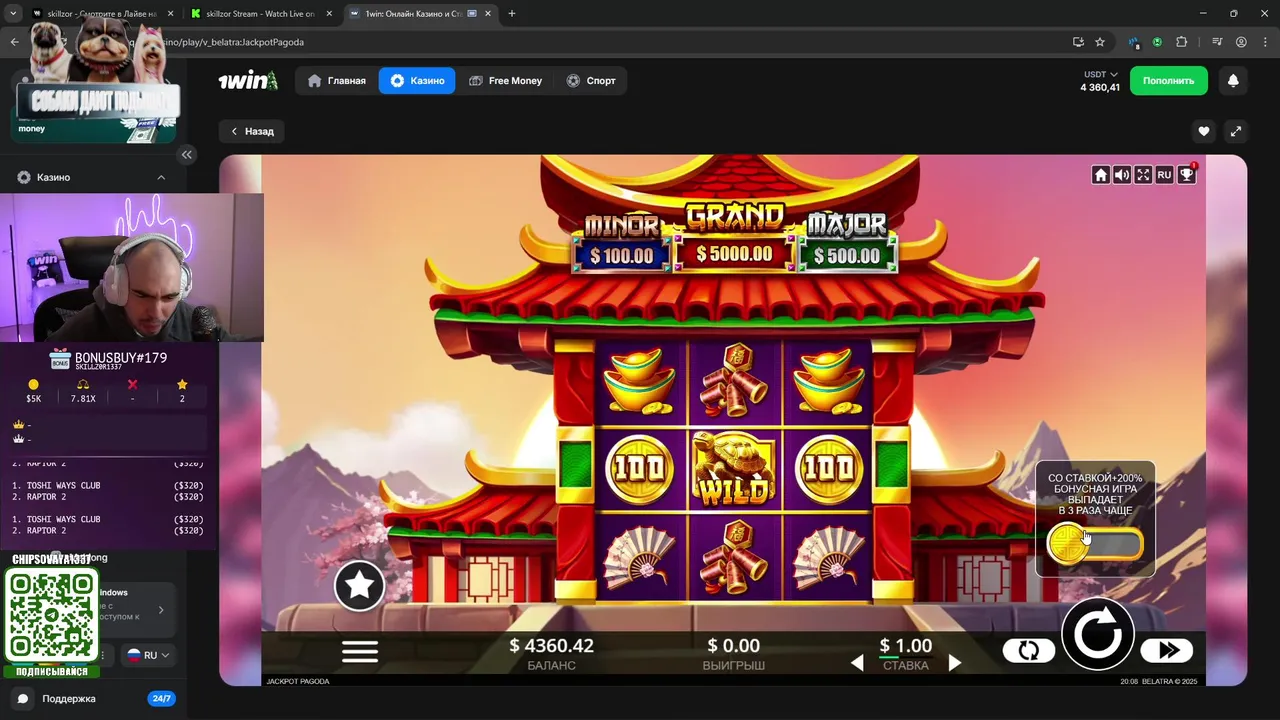
Task: Click the Telegram QR code overlay
Action: pyautogui.click(x=51, y=615)
